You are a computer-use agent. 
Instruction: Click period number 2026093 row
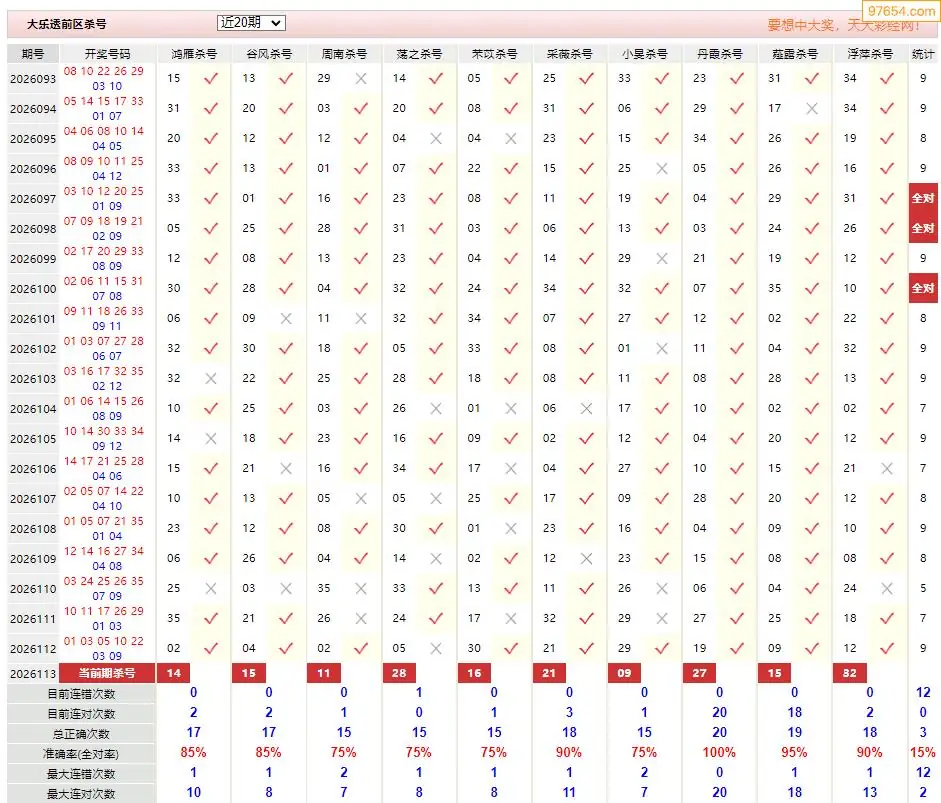[33, 79]
